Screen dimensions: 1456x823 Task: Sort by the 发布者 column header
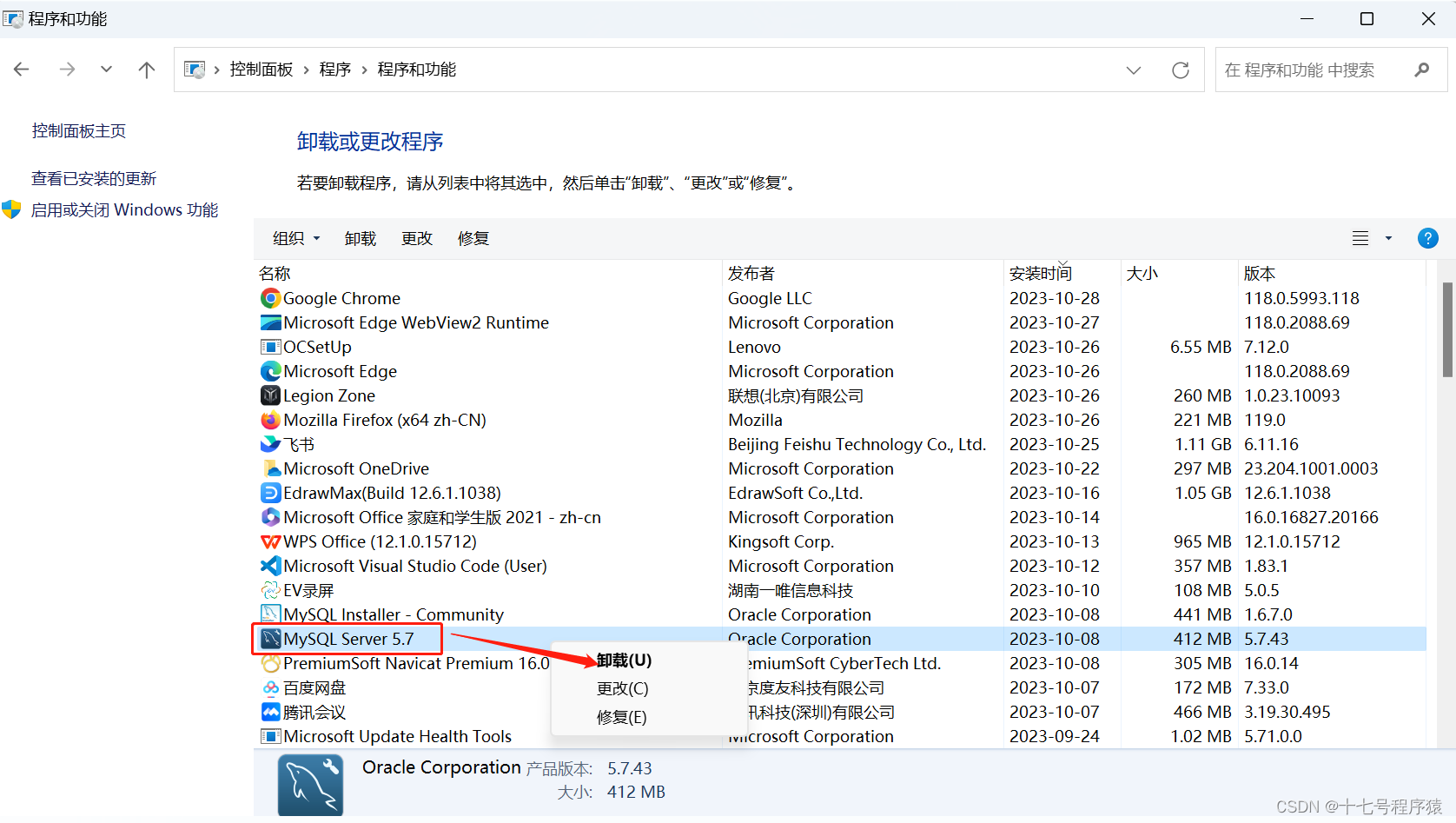click(864, 274)
